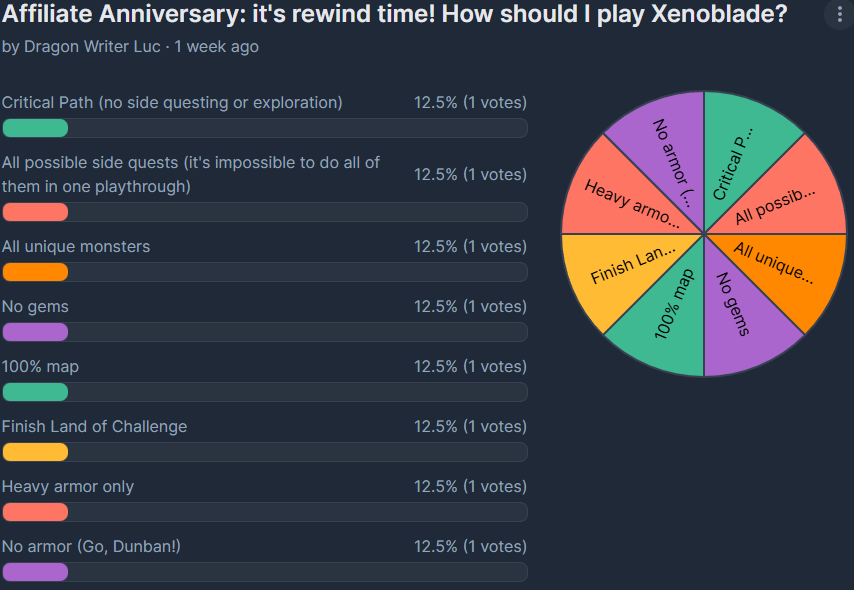Choose Finish Land of Challenge option
This screenshot has width=854, height=590.
coord(94,427)
